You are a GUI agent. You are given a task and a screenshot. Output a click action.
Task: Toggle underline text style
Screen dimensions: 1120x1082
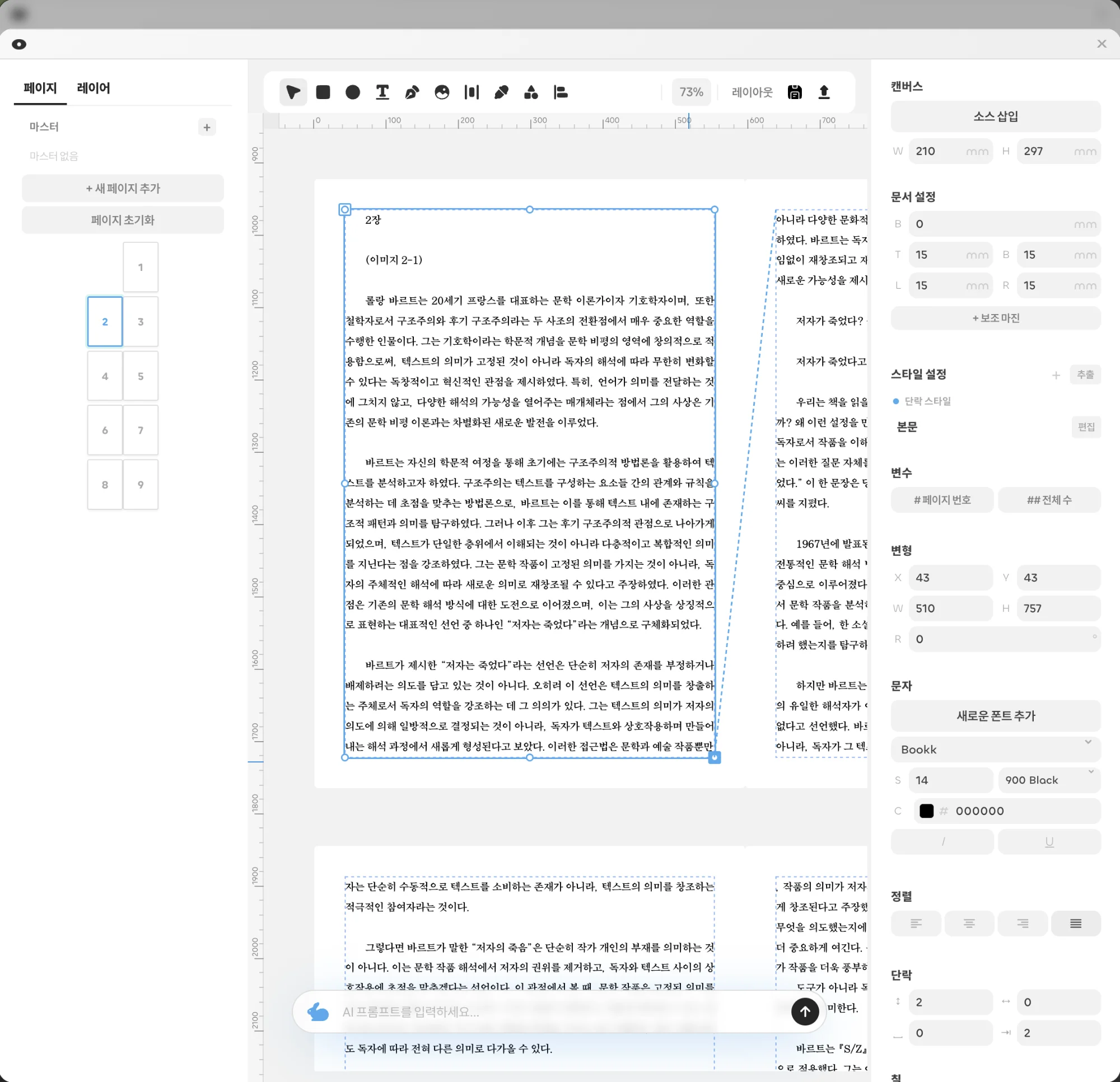tap(1049, 841)
